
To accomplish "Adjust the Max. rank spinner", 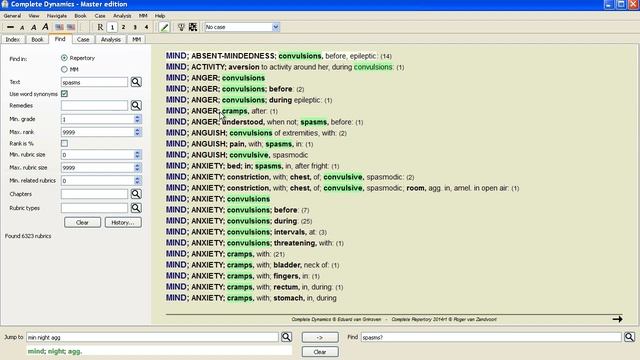I will click(x=137, y=132).
